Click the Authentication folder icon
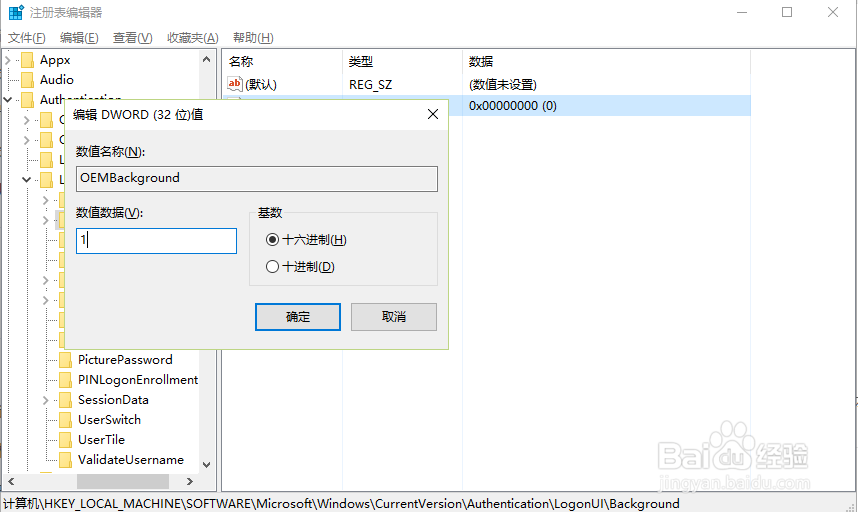Screen dimensions: 858x512 [x=27, y=100]
